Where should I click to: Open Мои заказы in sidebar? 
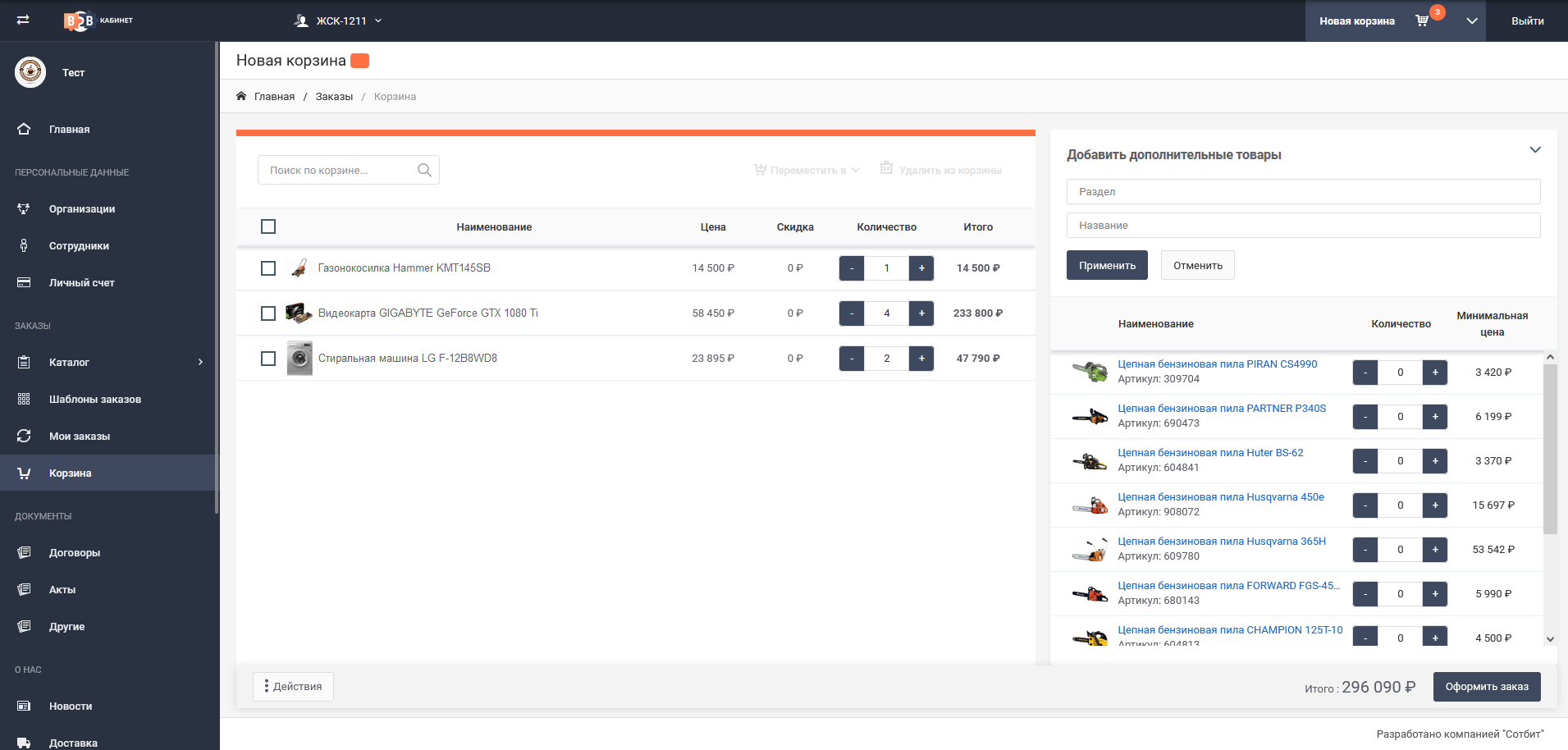(x=79, y=436)
